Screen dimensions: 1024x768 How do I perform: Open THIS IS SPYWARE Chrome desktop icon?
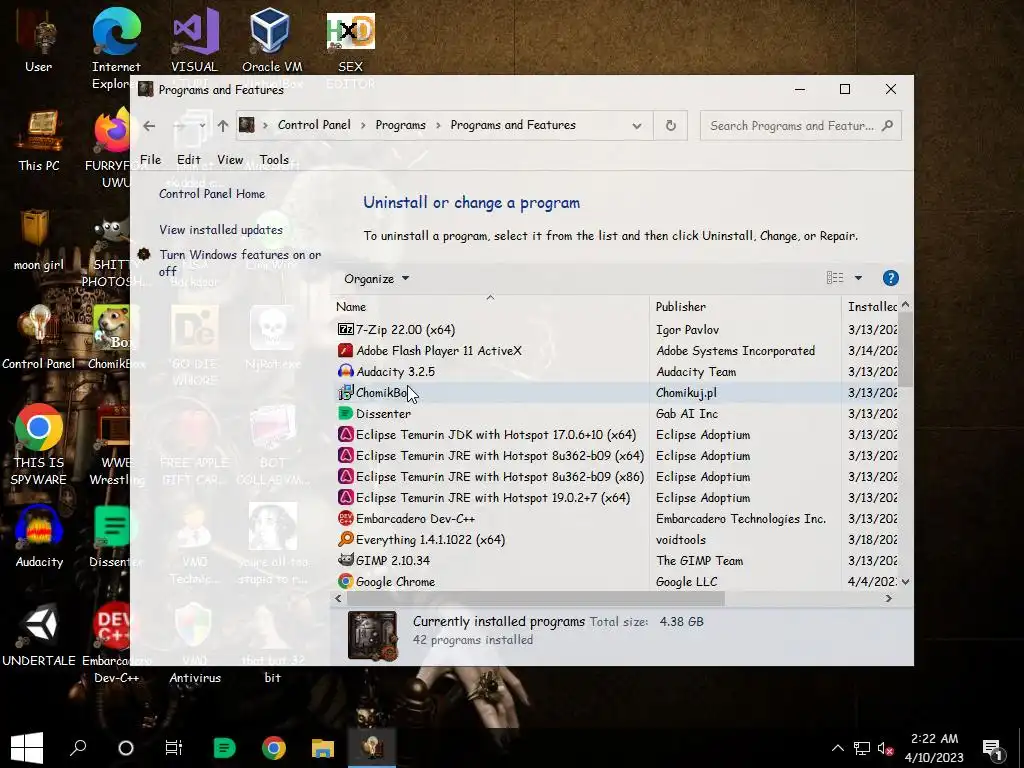[x=39, y=444]
